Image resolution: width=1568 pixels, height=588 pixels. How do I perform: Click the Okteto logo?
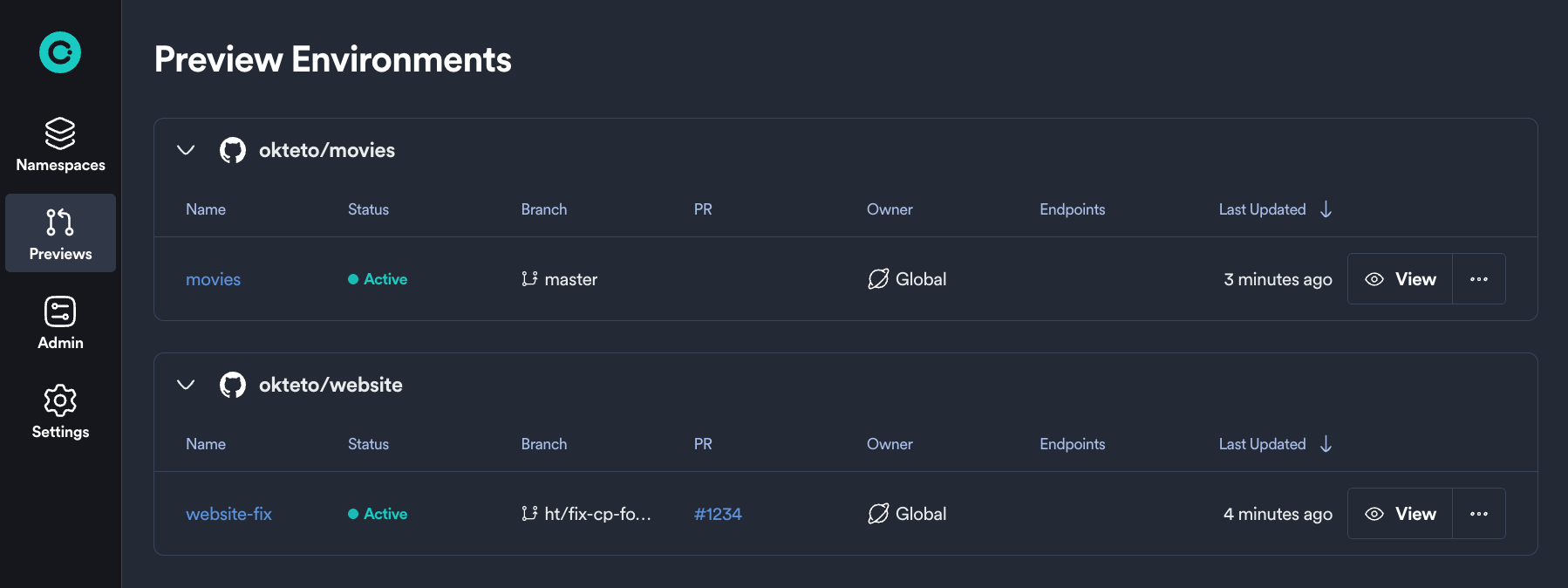tap(59, 52)
